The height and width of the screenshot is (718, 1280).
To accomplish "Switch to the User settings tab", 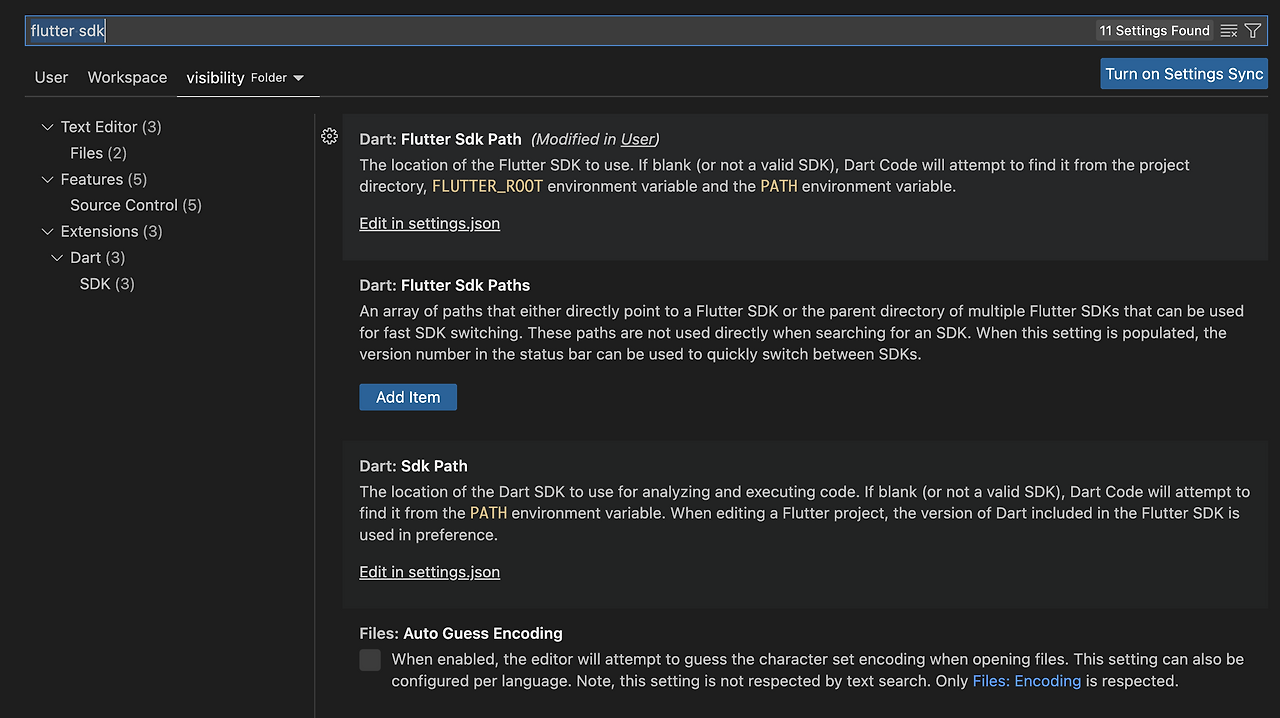I will 51,77.
